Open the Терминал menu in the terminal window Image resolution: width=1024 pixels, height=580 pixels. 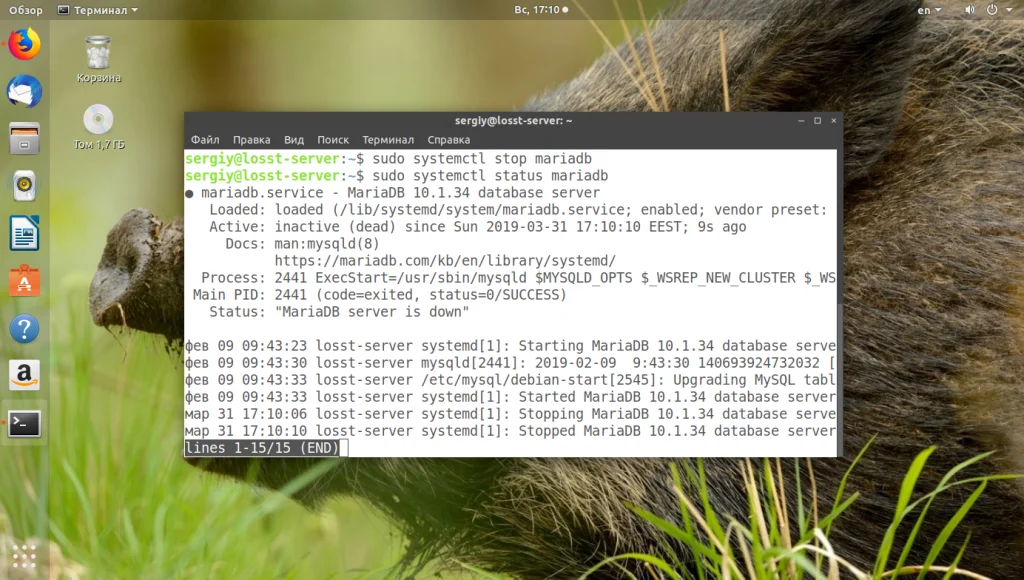(x=388, y=140)
